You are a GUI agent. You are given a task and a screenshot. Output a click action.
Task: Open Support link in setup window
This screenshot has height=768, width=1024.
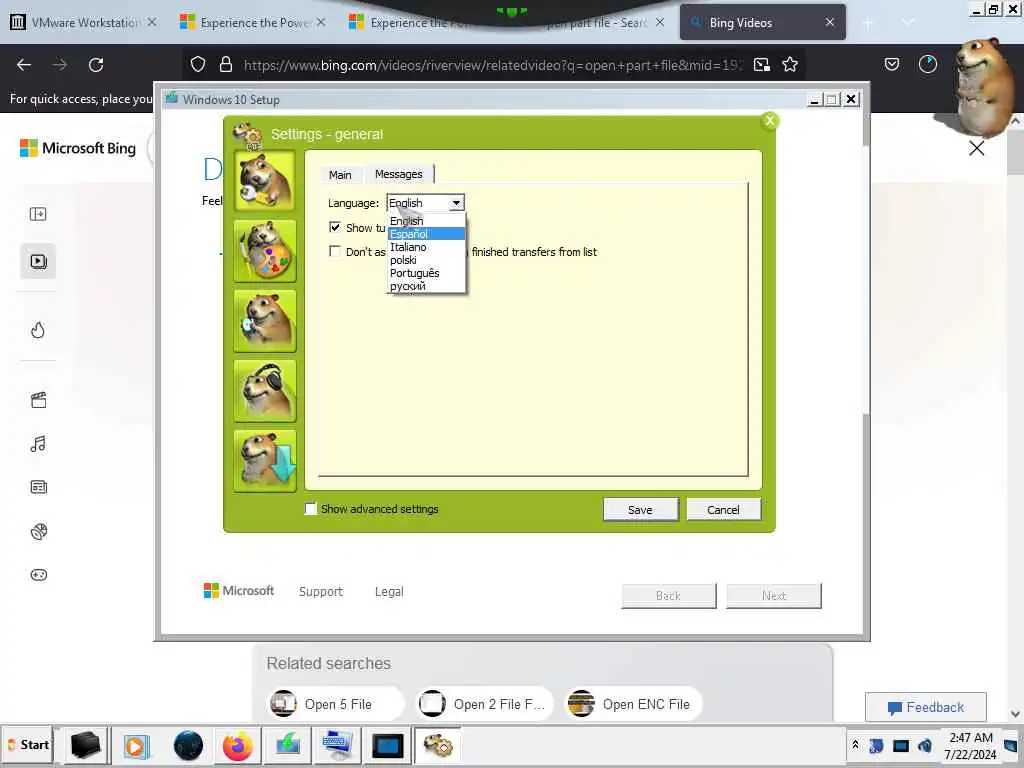pyautogui.click(x=321, y=592)
